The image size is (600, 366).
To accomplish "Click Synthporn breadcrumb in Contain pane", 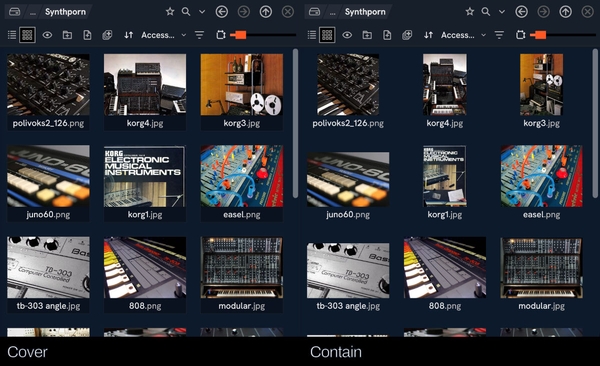I will (x=365, y=12).
